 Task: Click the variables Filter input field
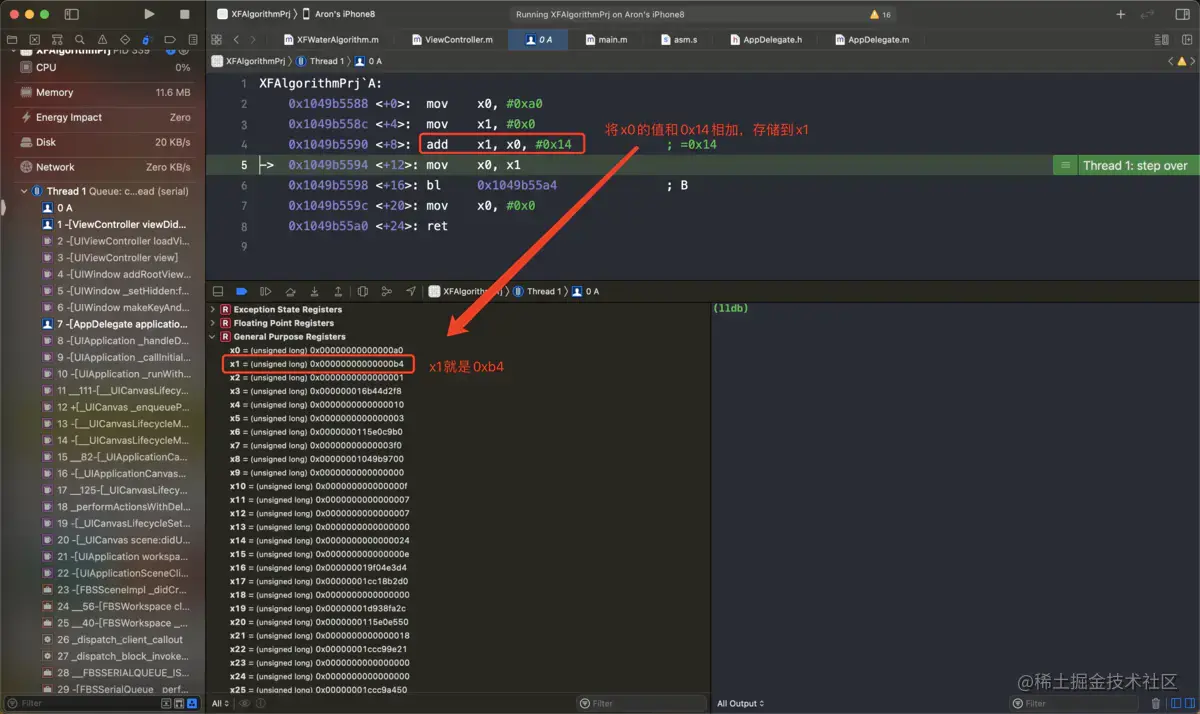640,703
